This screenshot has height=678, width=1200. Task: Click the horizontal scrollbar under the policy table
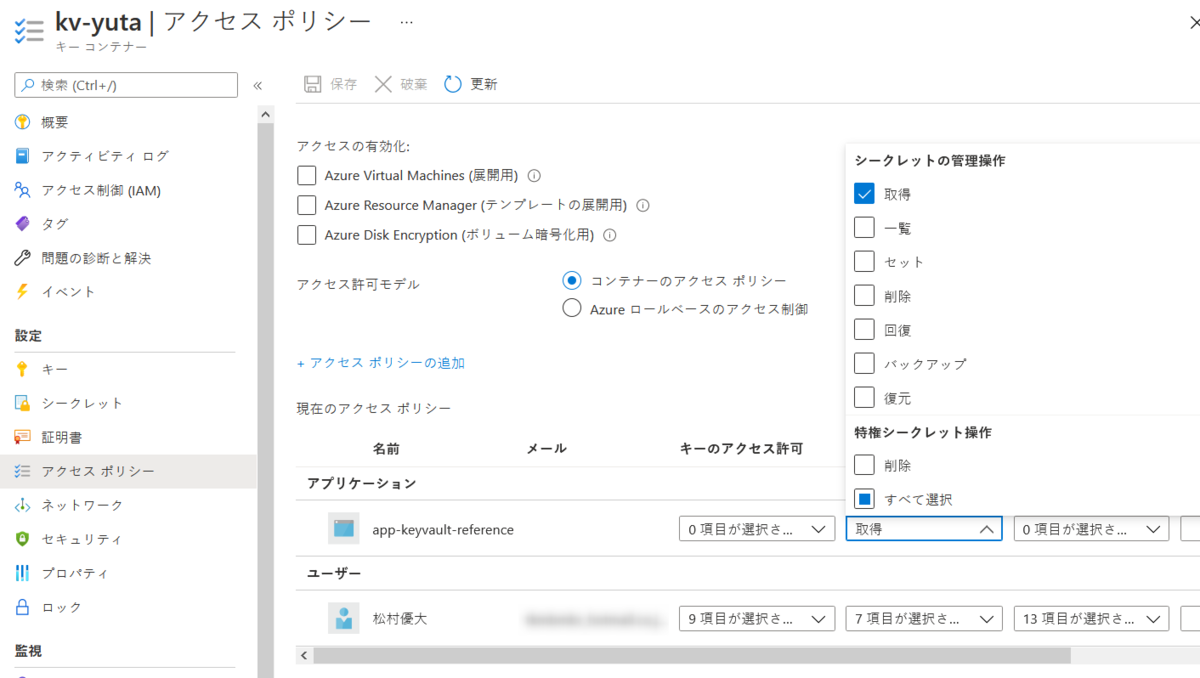point(691,656)
